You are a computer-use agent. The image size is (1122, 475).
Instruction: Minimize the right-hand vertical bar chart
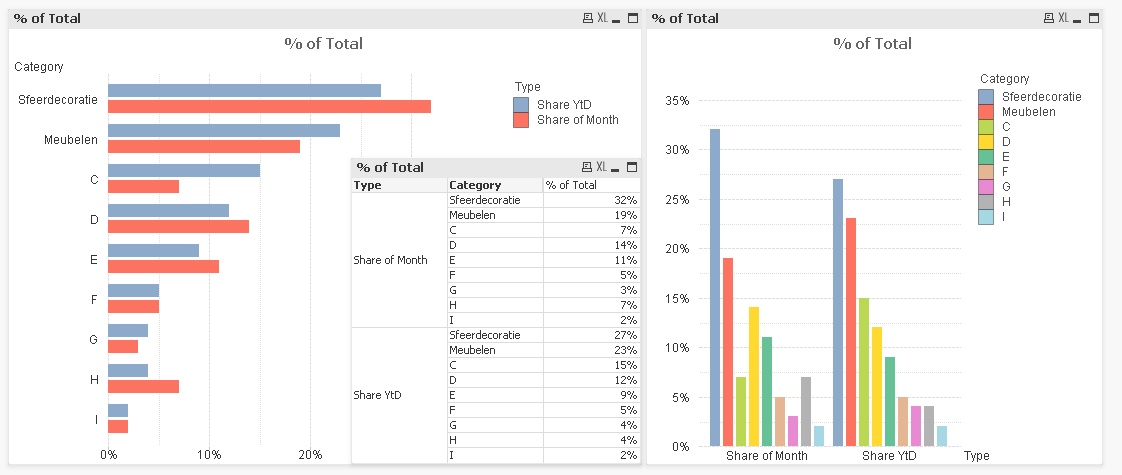tap(1078, 18)
